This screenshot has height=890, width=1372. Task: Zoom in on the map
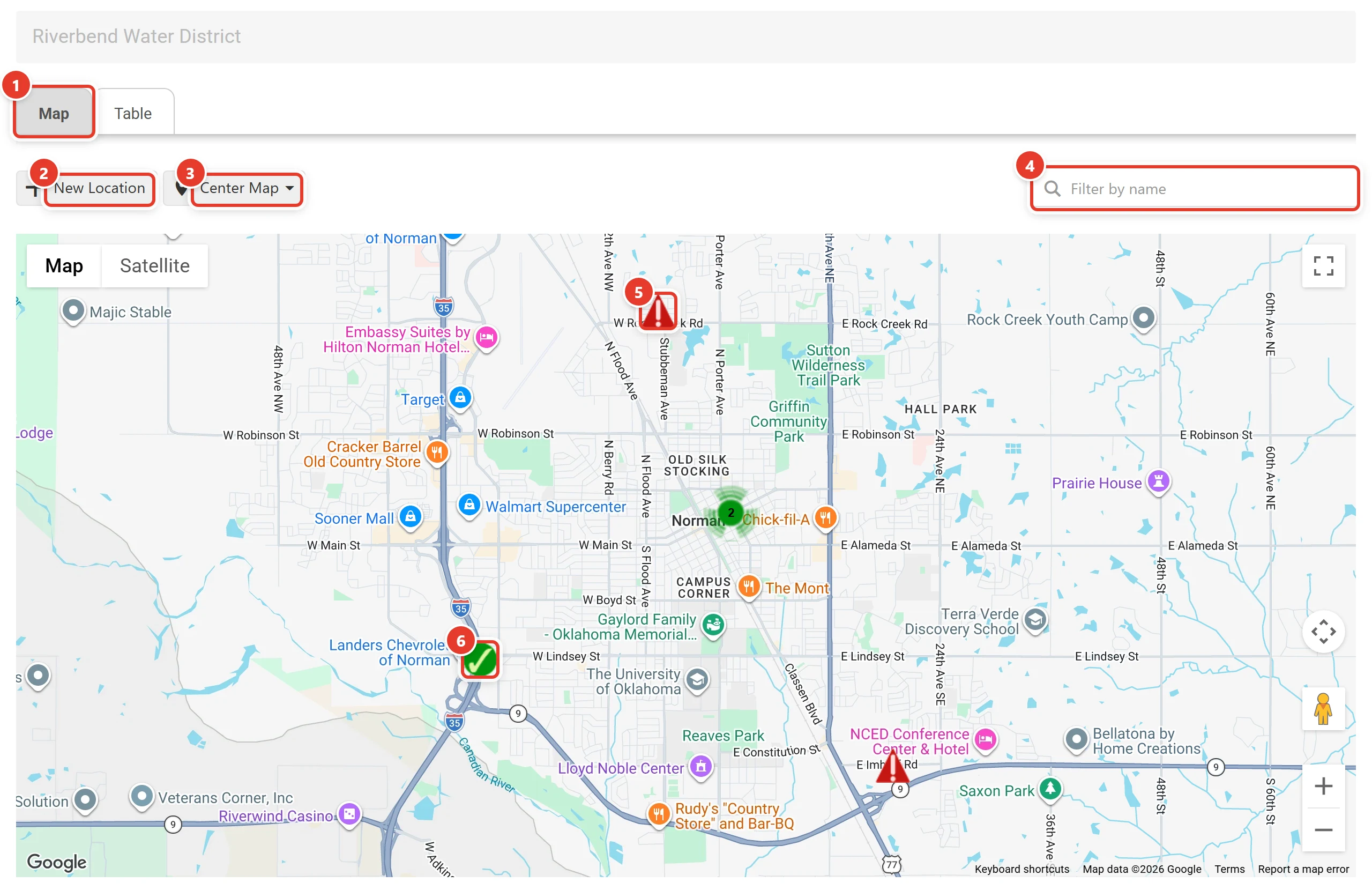click(x=1323, y=785)
